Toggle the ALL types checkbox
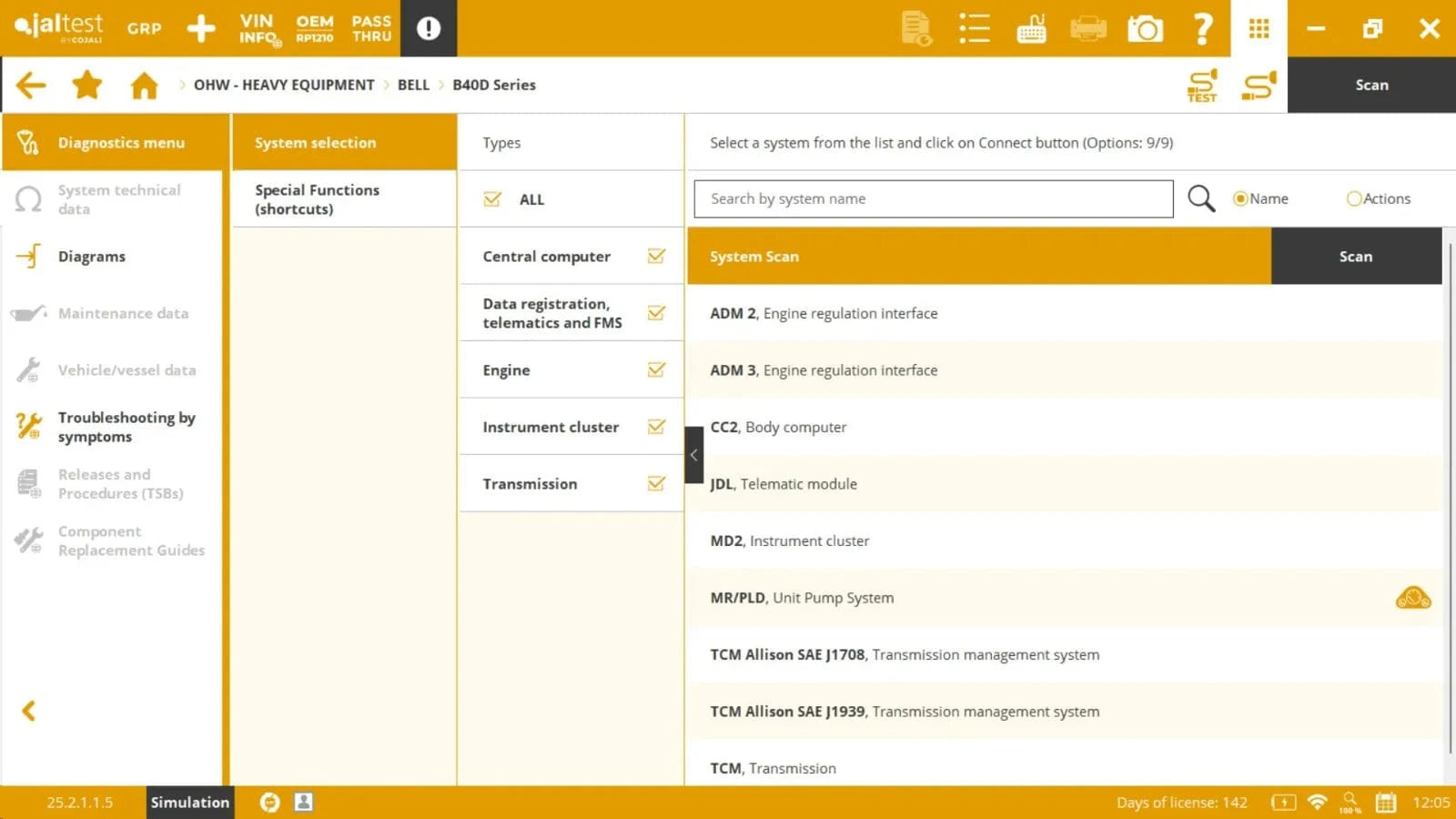The width and height of the screenshot is (1456, 819). [x=492, y=199]
